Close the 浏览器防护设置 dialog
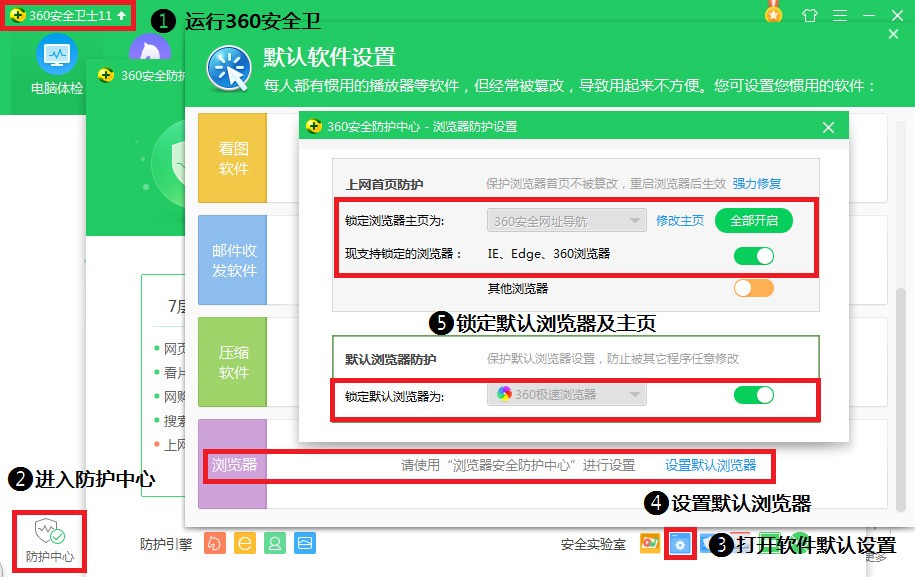 (828, 127)
